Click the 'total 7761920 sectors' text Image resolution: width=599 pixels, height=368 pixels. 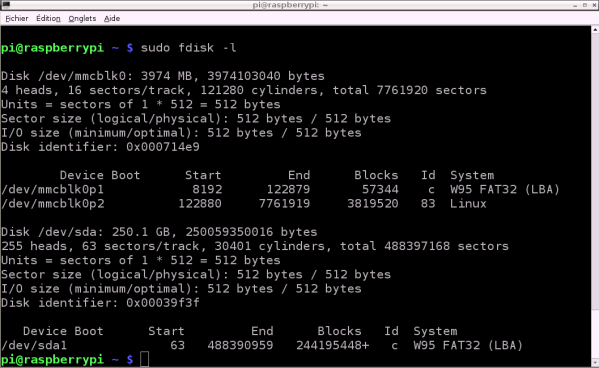pos(410,90)
